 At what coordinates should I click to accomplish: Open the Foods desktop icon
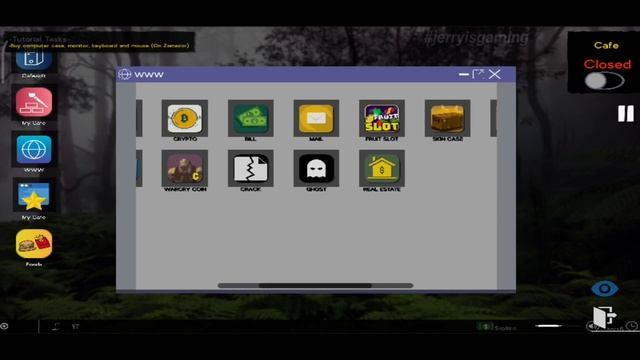pos(34,244)
